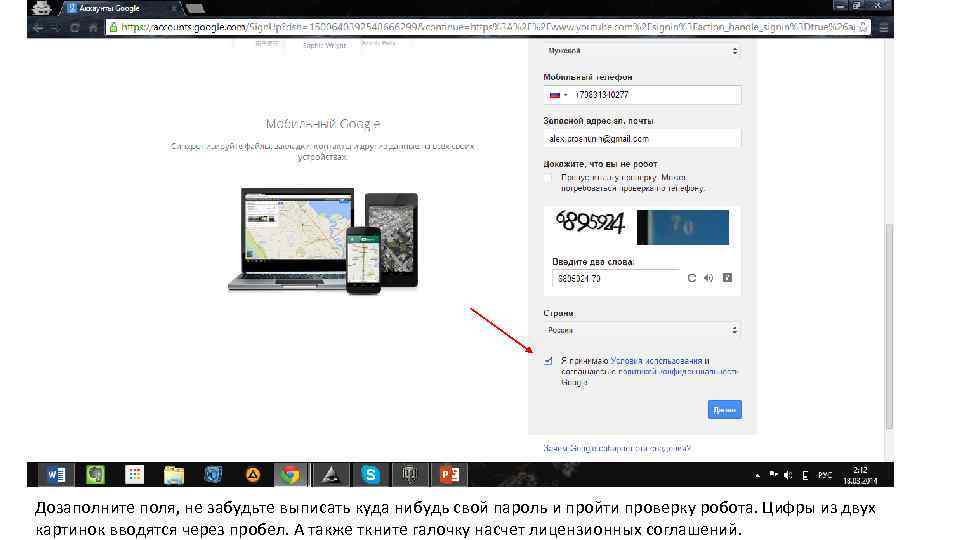Show hidden tray icons arrow
The image size is (960, 540).
pos(758,475)
